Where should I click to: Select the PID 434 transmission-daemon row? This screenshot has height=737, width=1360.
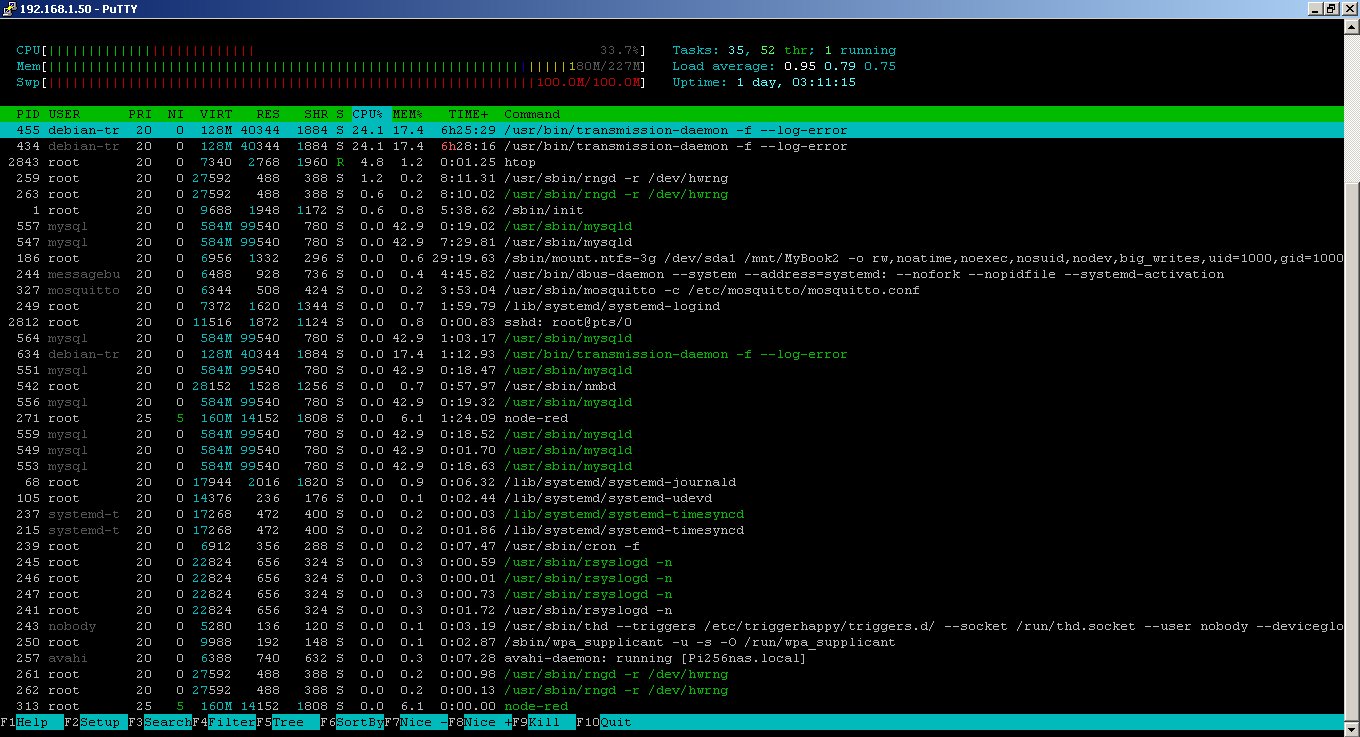[672, 146]
